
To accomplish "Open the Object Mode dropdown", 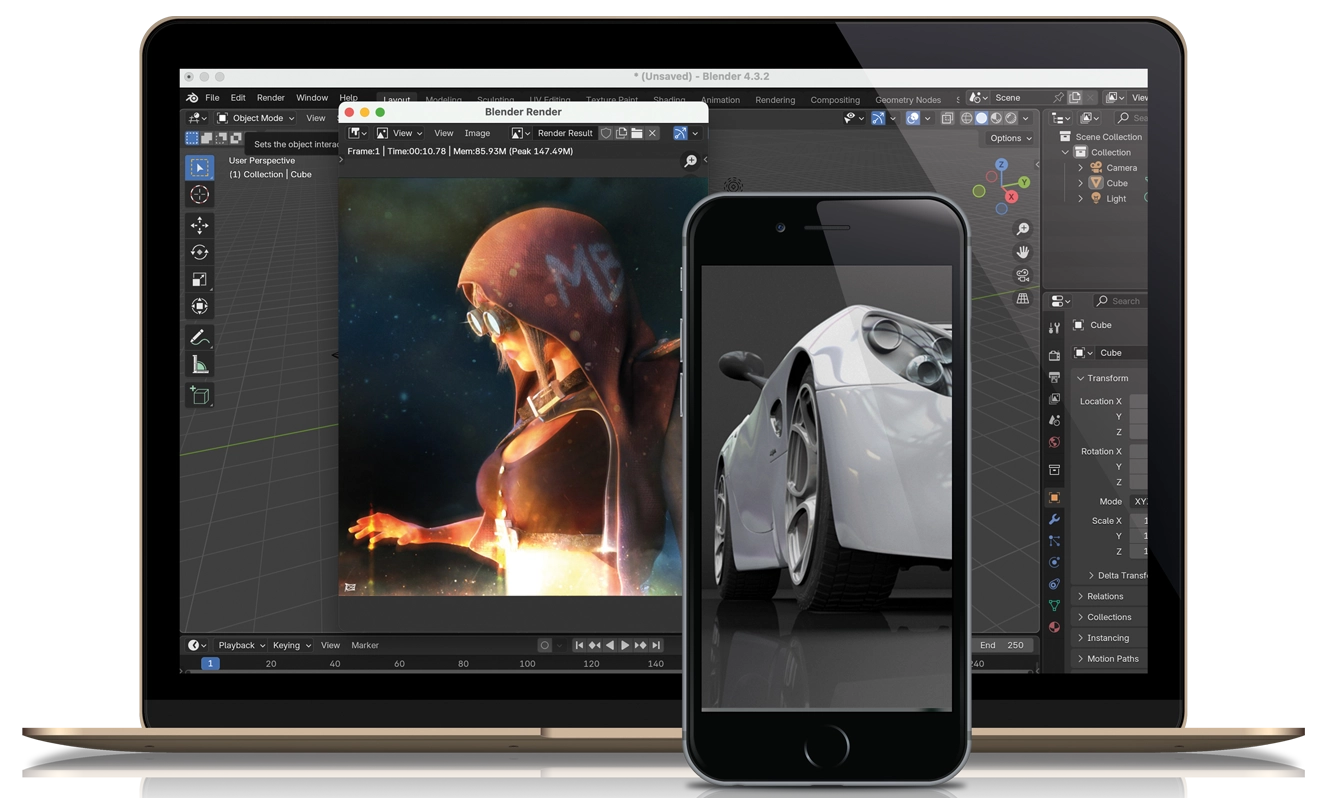I will point(257,118).
